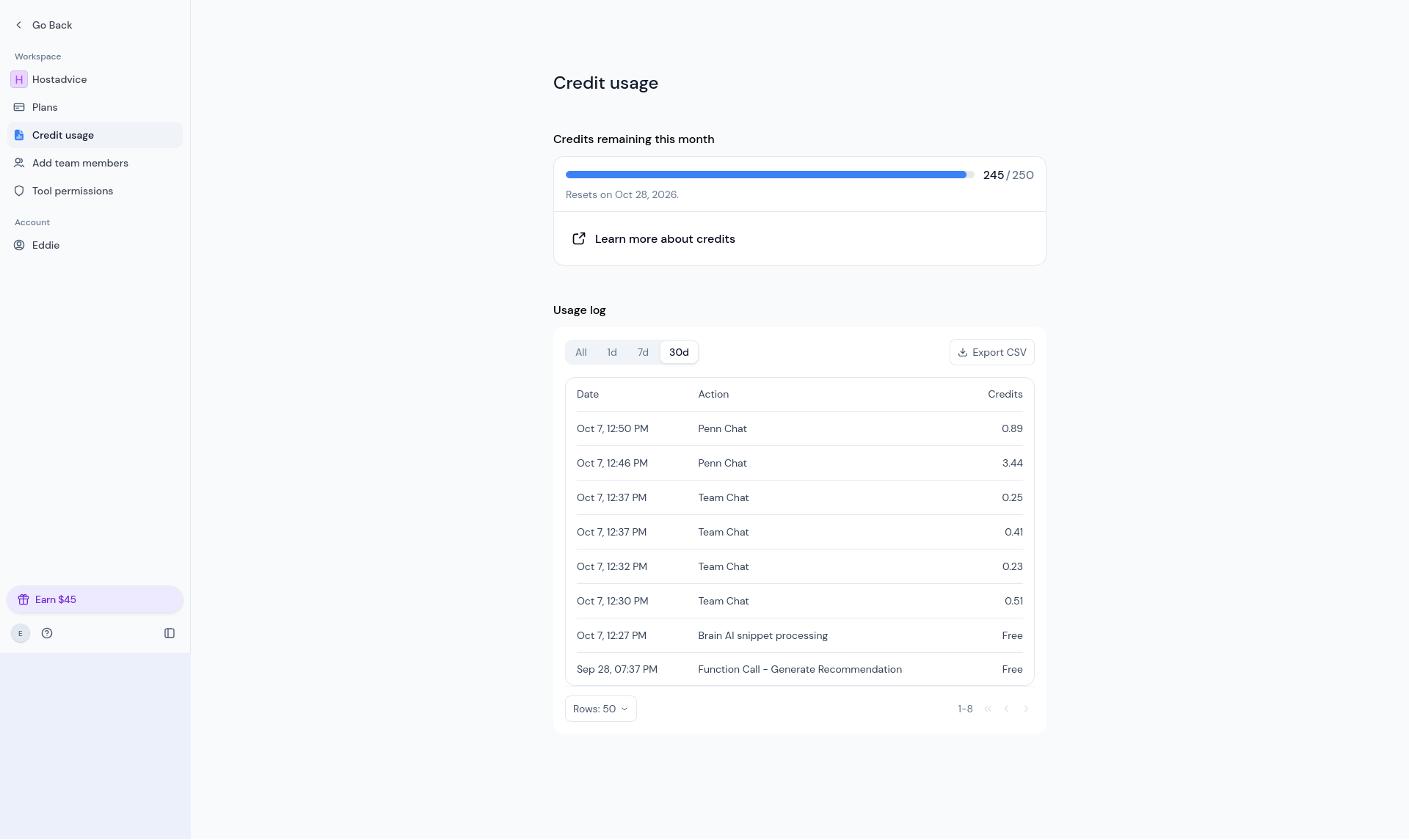Viewport: 1409px width, 840px height.
Task: Click the Oct 7, 12:50 PM date cell
Action: pos(612,429)
